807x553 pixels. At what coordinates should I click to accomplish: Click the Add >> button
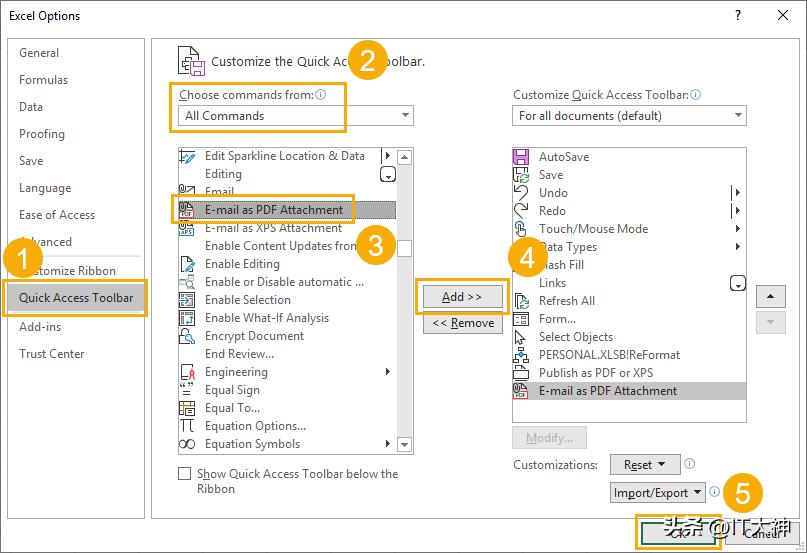(462, 297)
